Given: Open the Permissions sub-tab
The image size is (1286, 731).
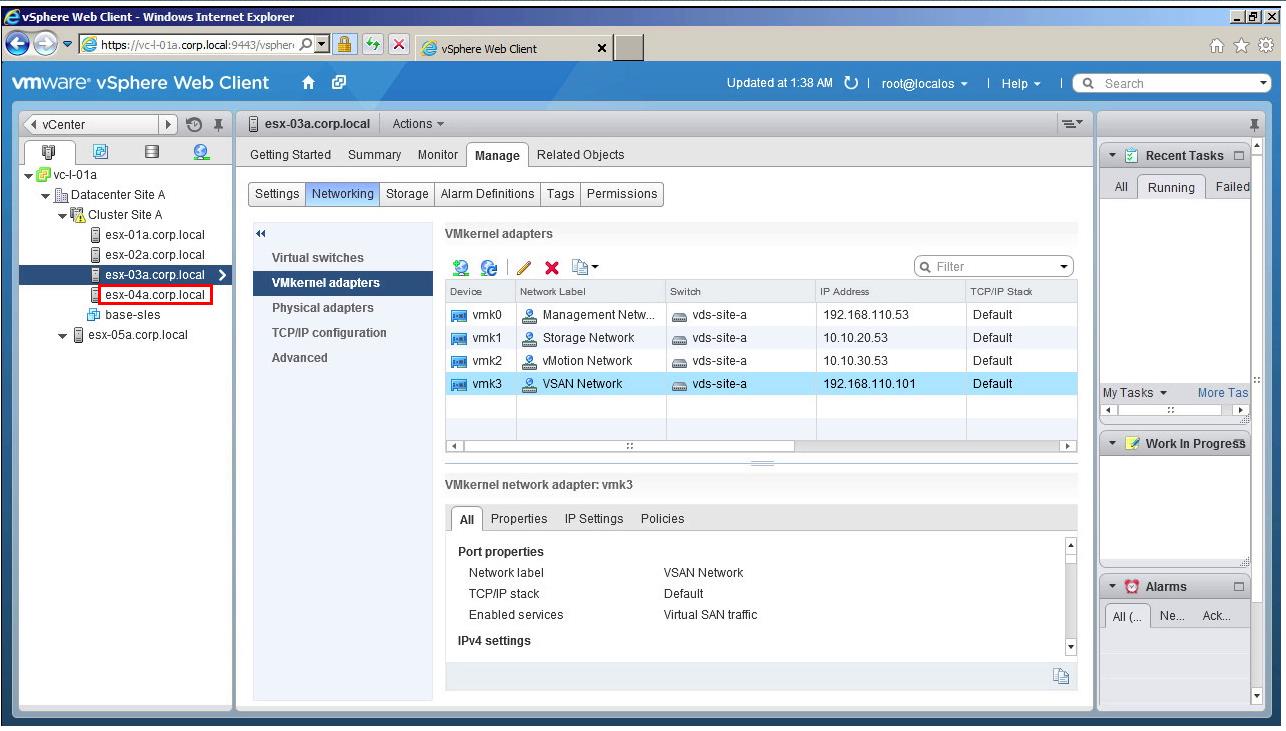Looking at the screenshot, I should tap(622, 194).
